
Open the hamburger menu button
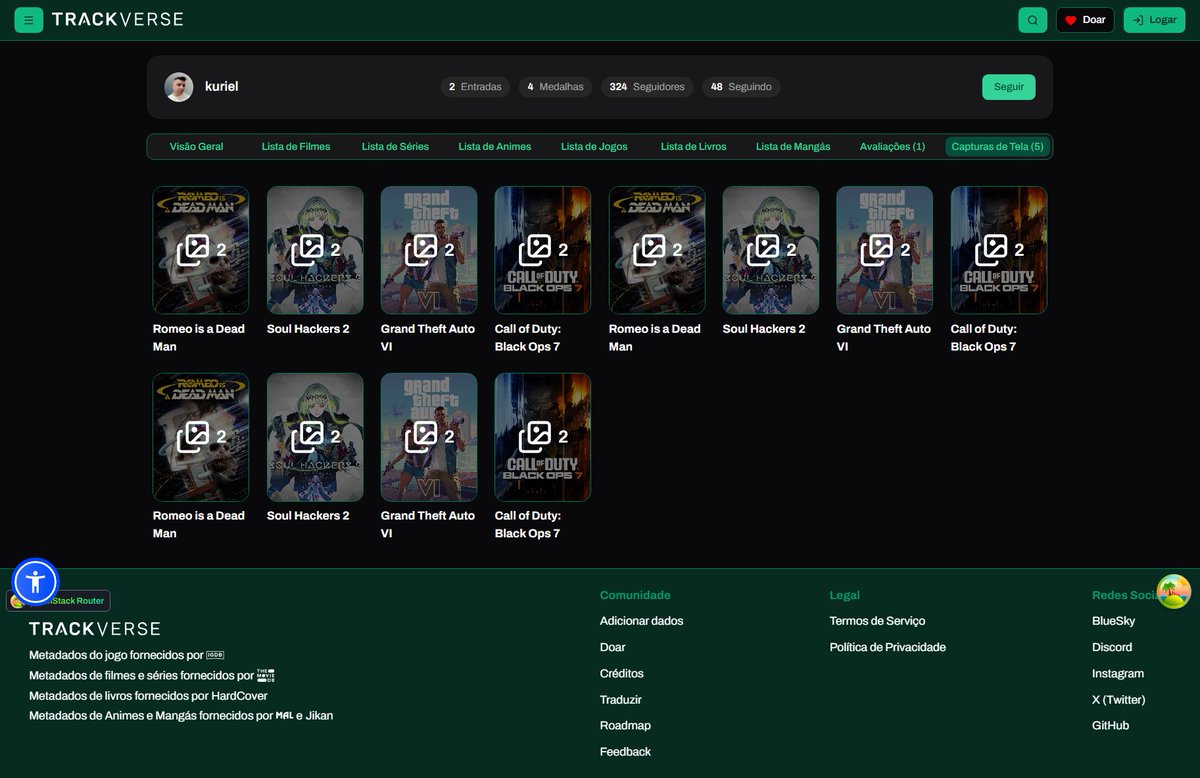29,20
